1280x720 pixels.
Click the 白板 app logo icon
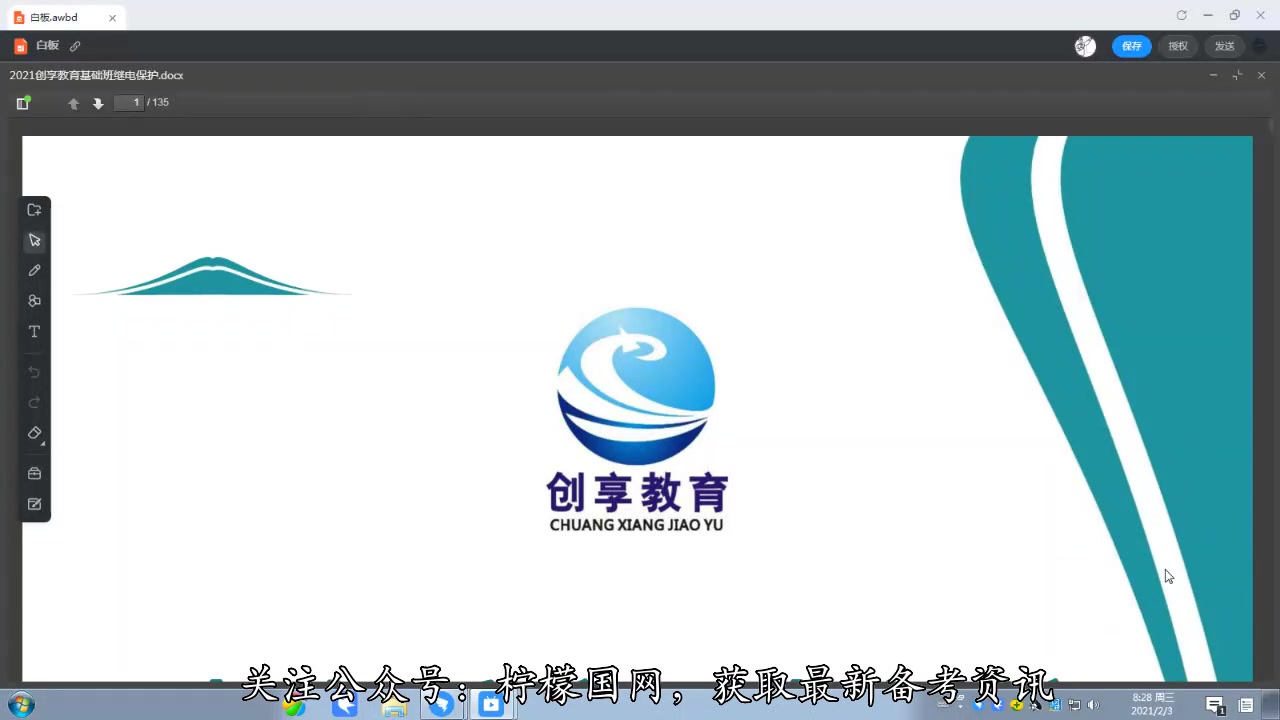point(20,46)
